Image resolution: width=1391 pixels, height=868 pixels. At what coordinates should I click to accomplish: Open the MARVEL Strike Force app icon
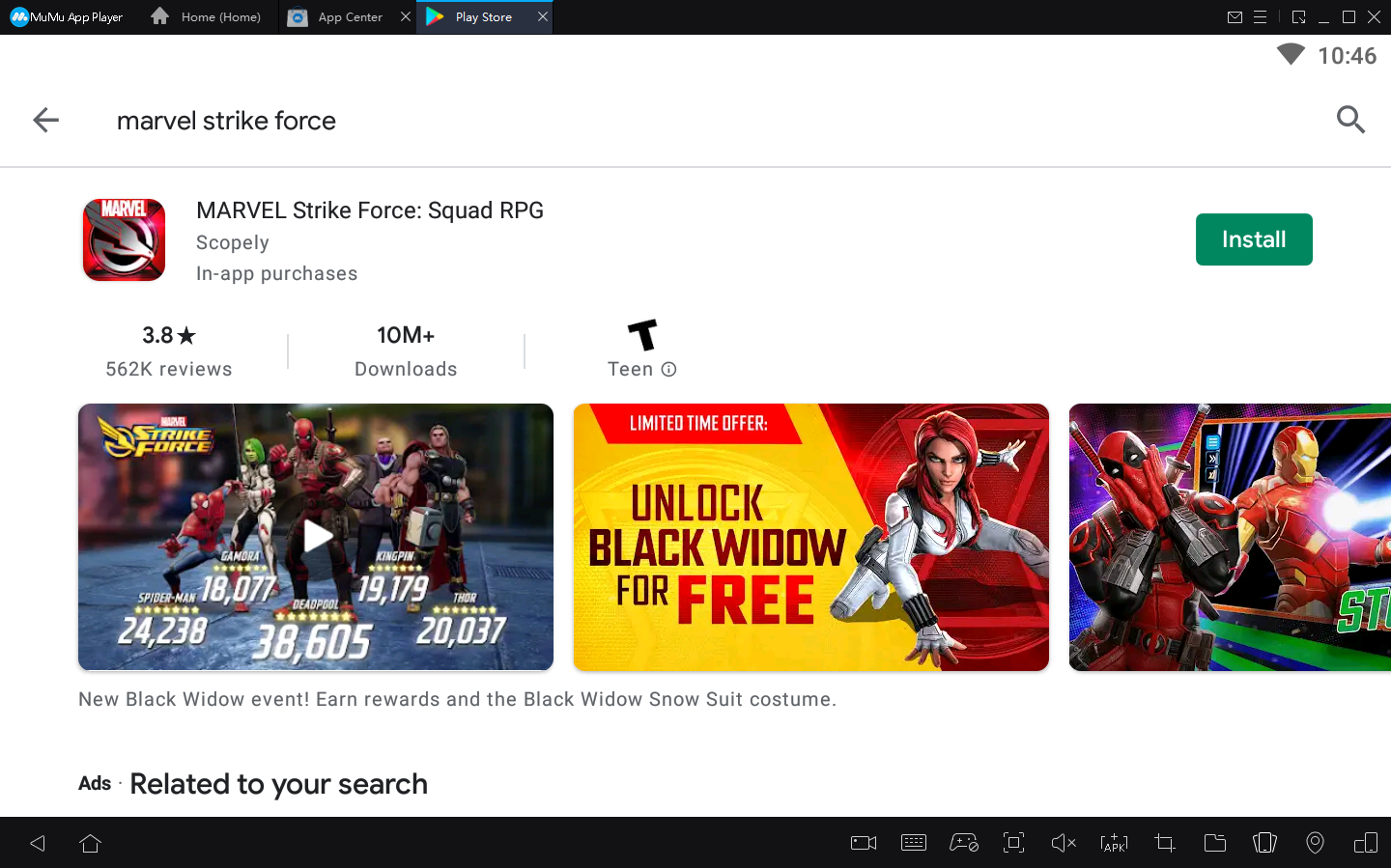click(x=124, y=239)
